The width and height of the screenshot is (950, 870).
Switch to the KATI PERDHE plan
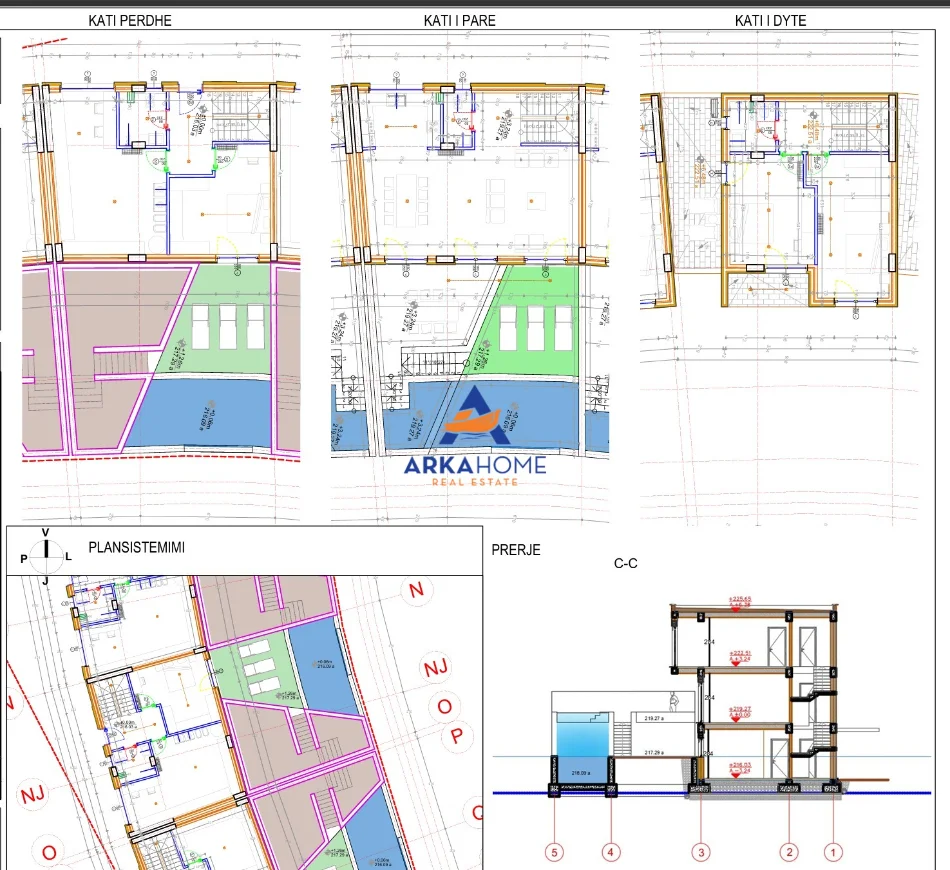(131, 19)
